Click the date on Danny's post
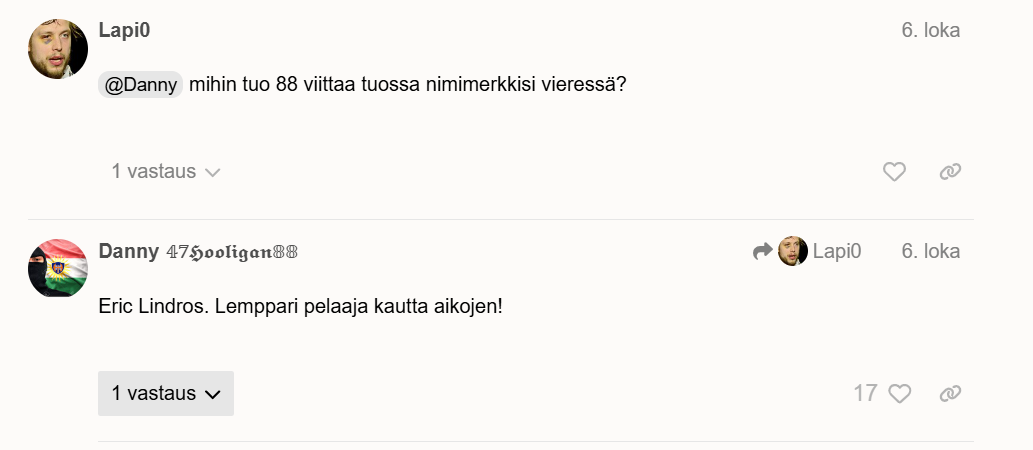1033x450 pixels. click(930, 251)
